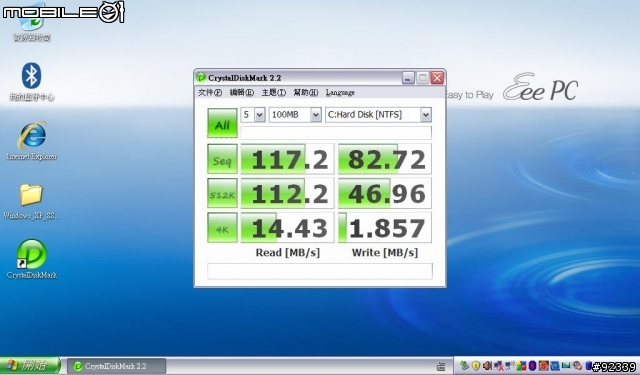Minimize the CrystalDiskMark window

[408, 78]
